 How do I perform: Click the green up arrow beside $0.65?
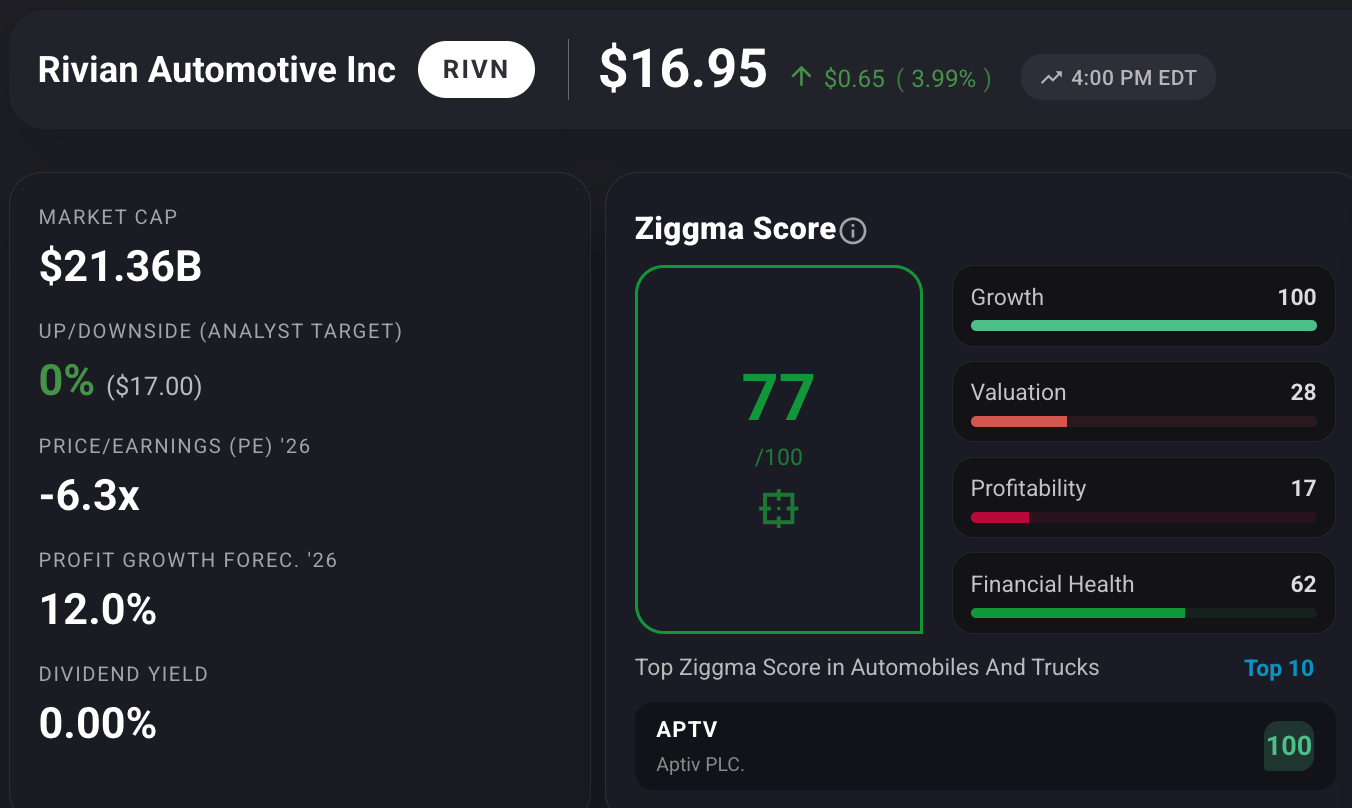801,77
